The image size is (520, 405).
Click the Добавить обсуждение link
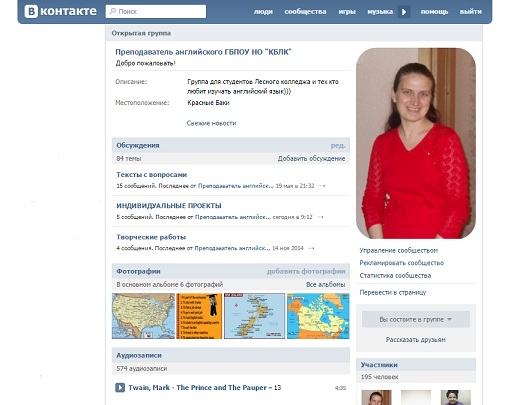pos(311,159)
